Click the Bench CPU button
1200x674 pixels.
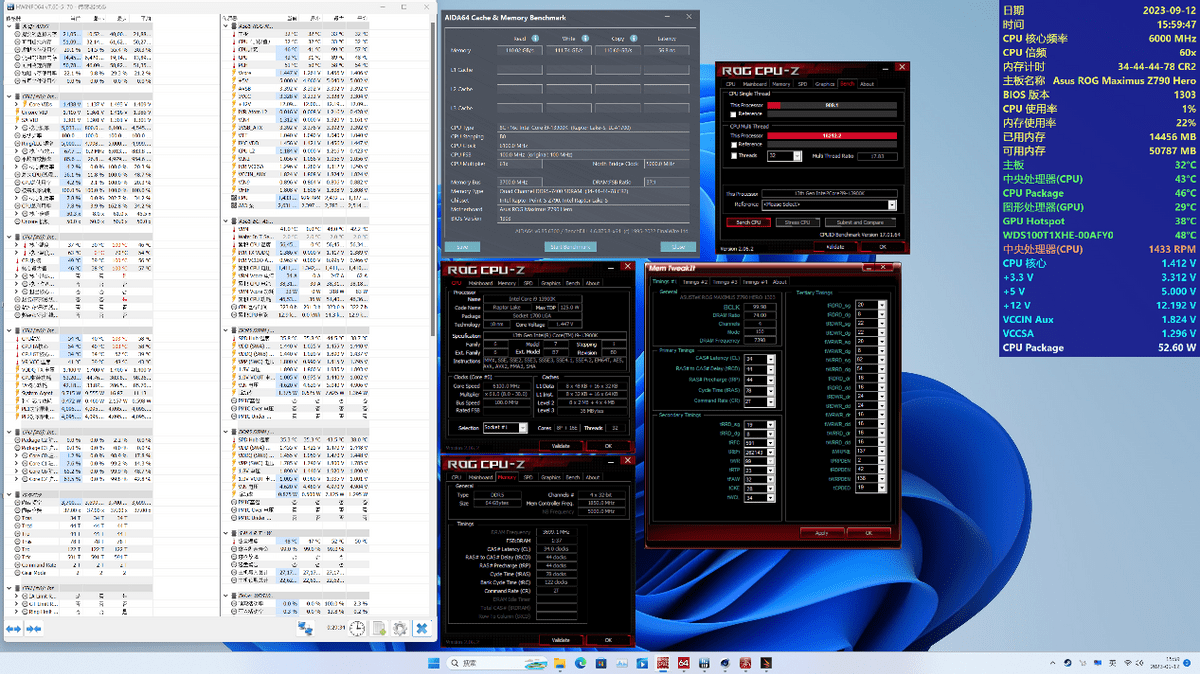pyautogui.click(x=748, y=222)
